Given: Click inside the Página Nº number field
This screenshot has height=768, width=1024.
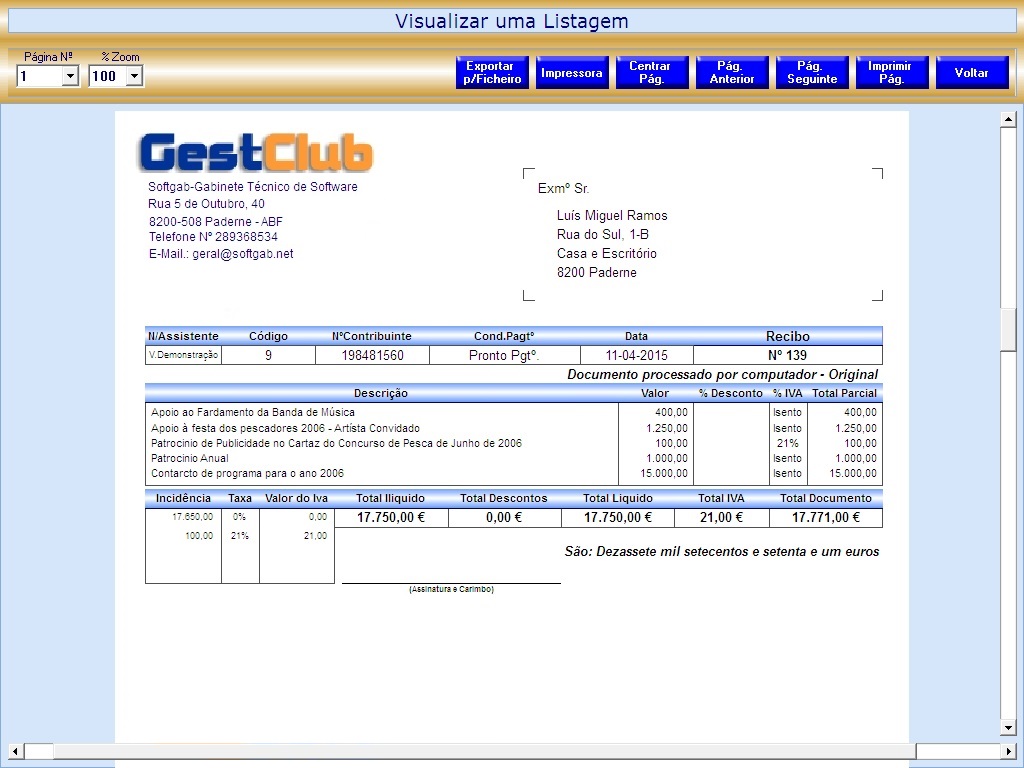Looking at the screenshot, I should click(39, 76).
